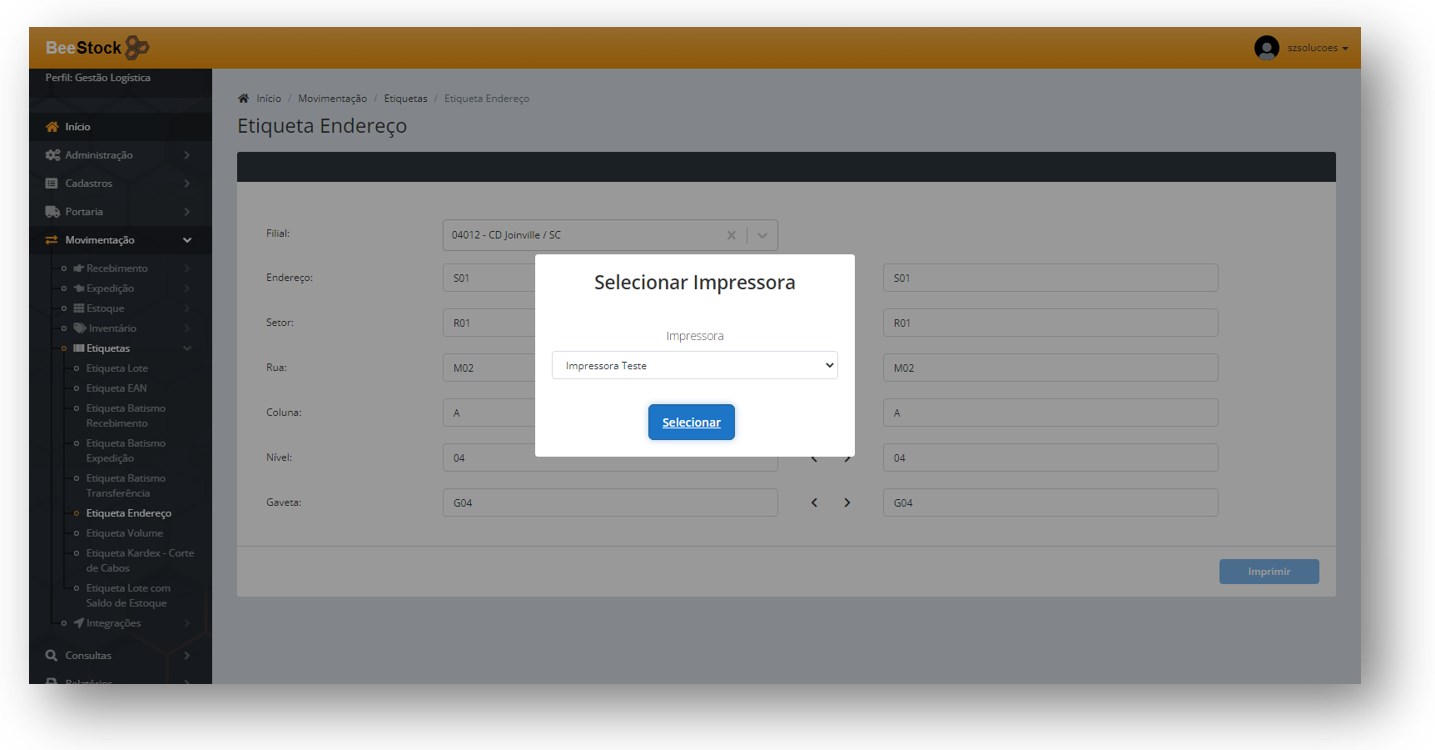Click the Administração gears icon

click(x=52, y=156)
